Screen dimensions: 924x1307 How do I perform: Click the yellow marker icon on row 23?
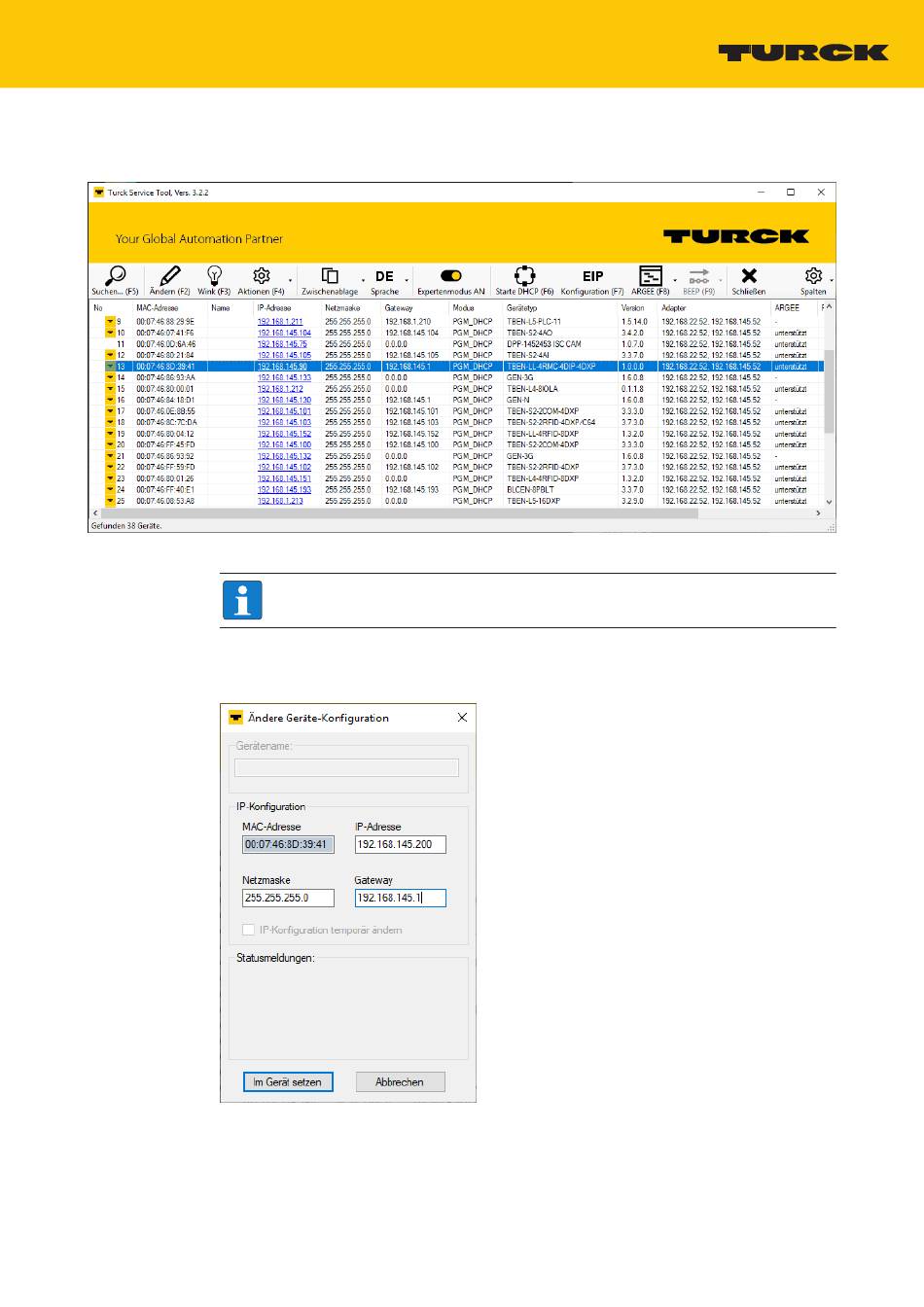(110, 478)
